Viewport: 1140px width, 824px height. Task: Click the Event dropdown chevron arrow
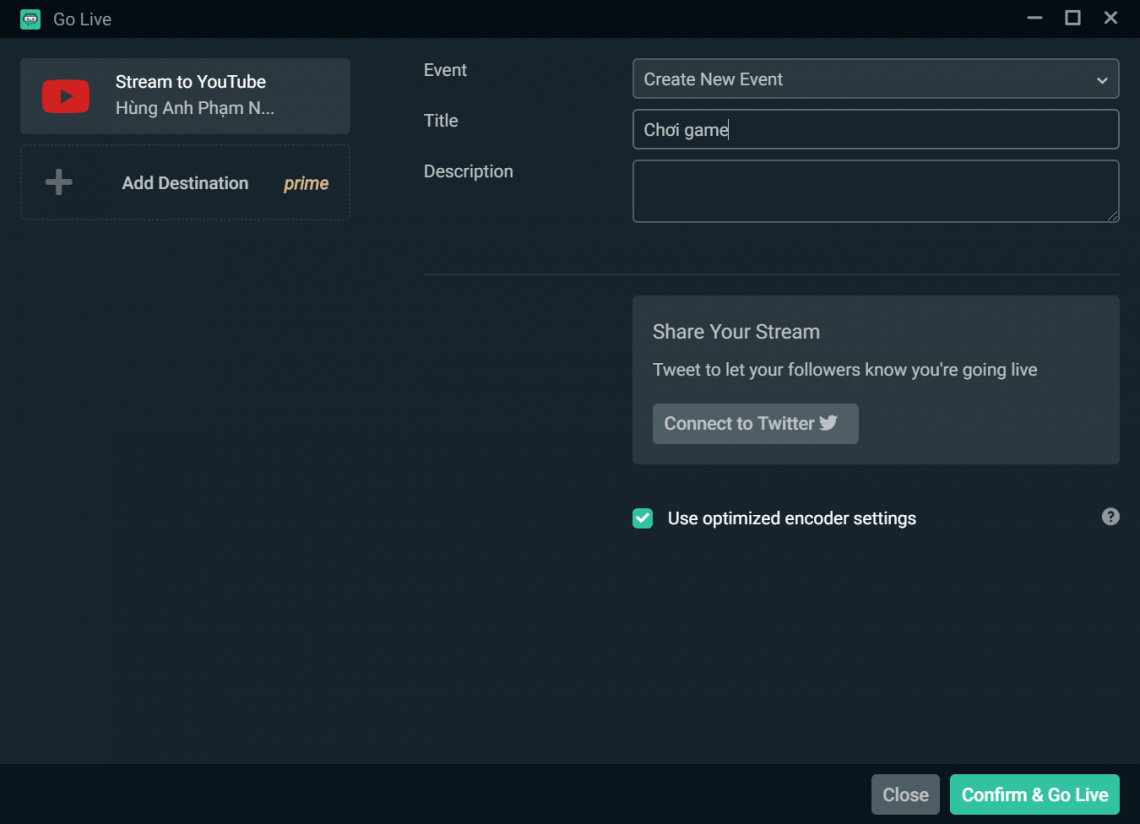point(1102,80)
